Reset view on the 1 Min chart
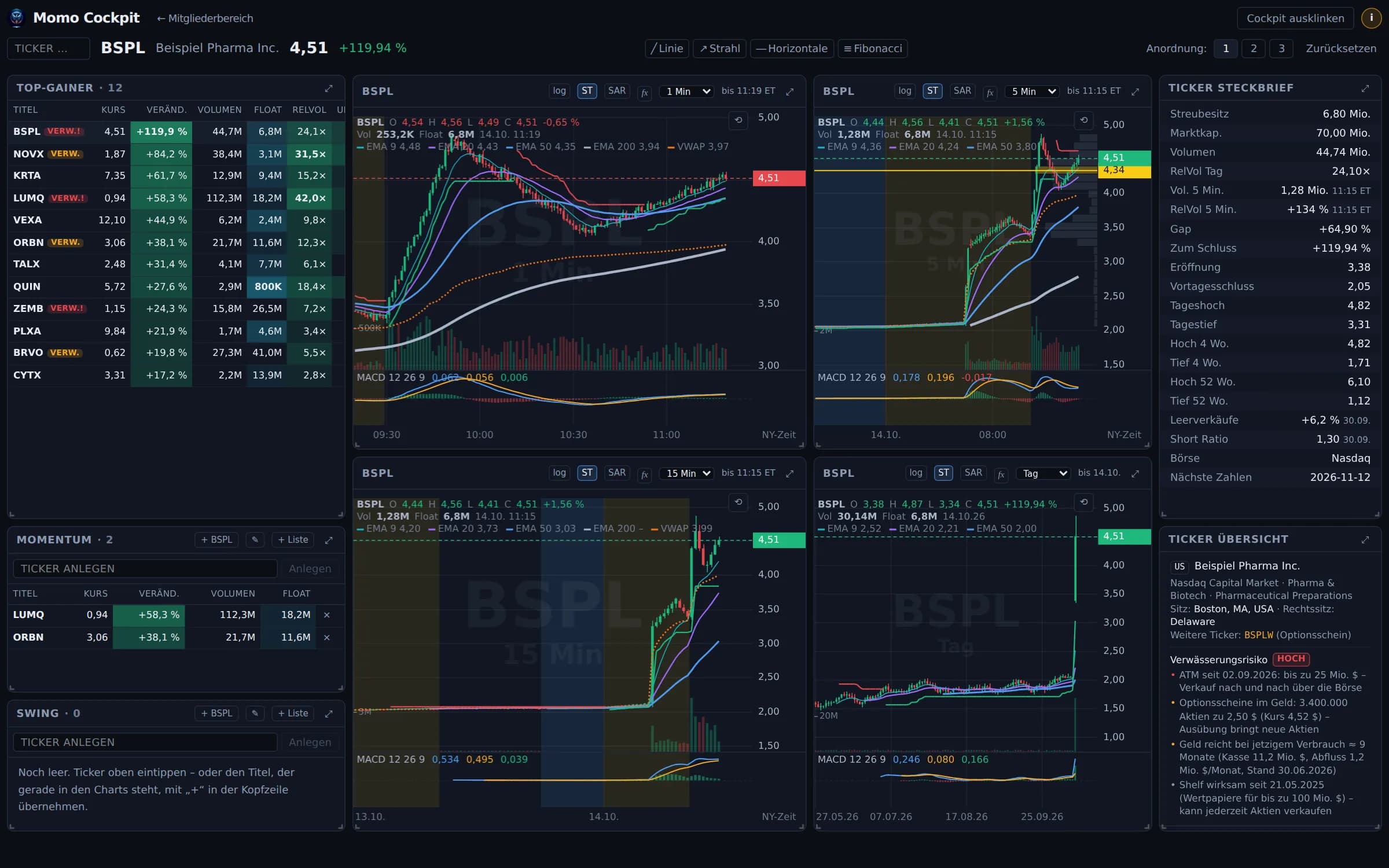The image size is (1389, 868). pos(738,120)
